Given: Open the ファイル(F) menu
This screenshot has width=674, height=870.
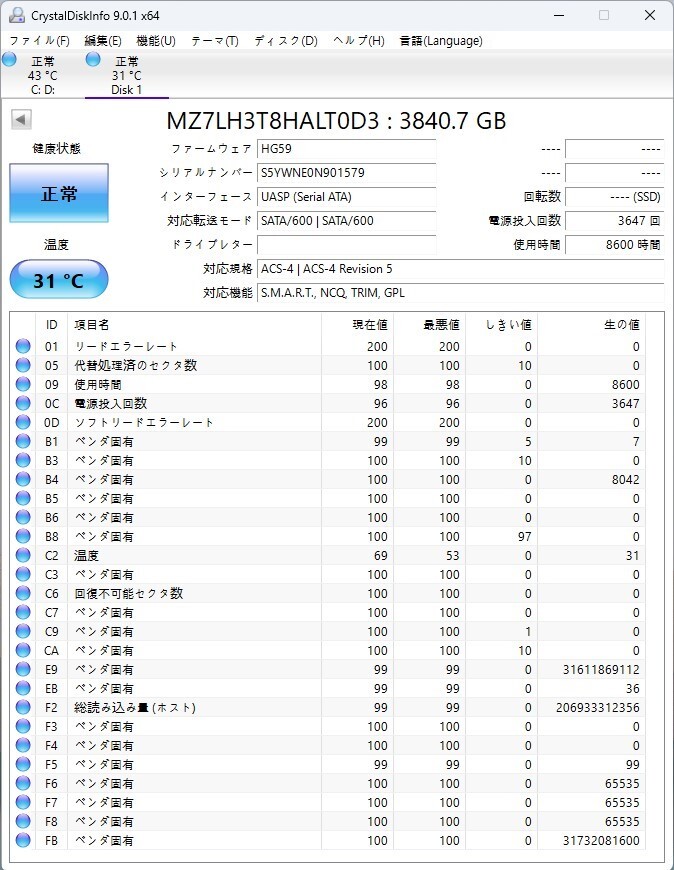Looking at the screenshot, I should [x=39, y=41].
